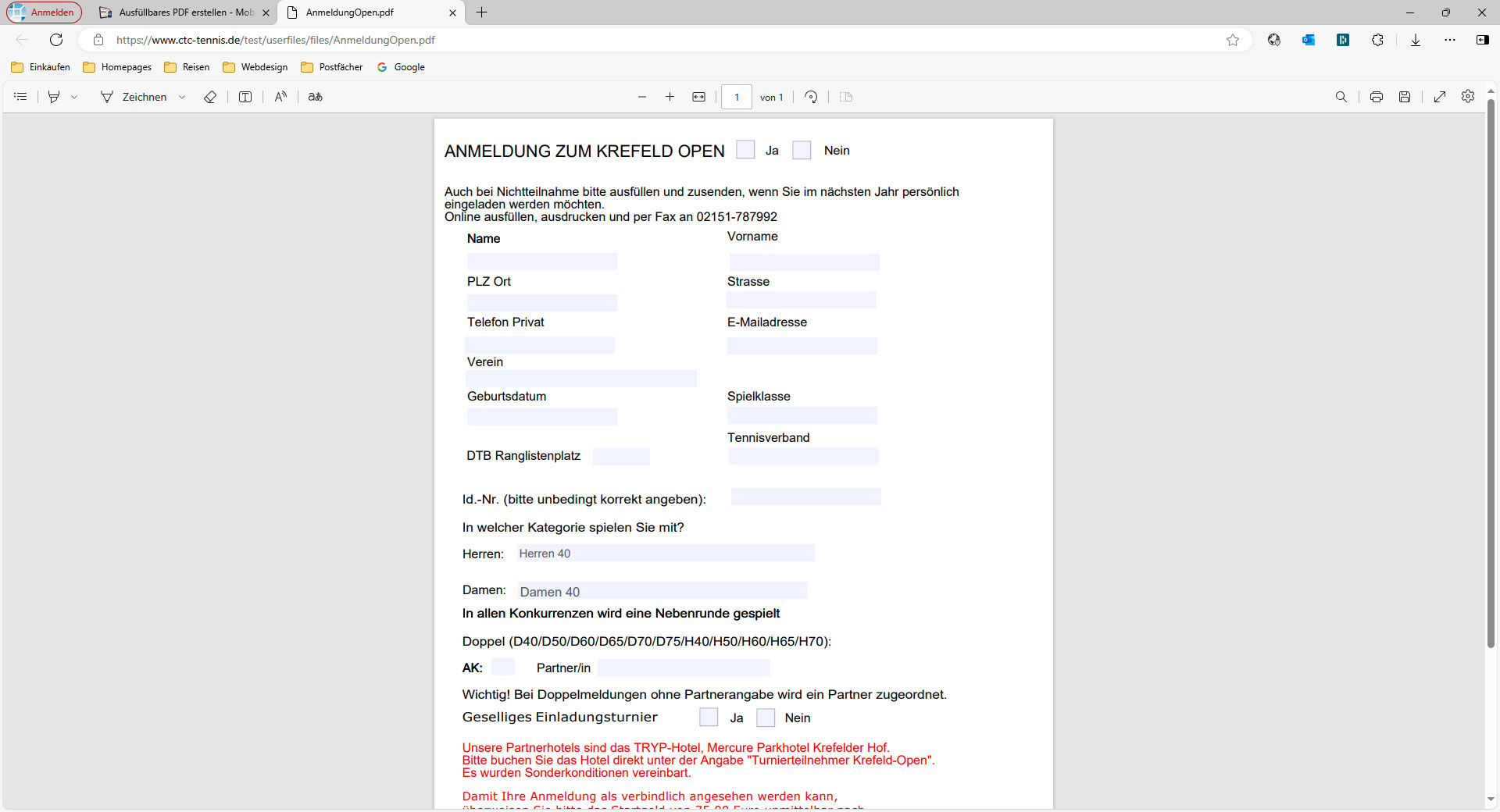
Task: Click the Anmelden profile button
Action: (x=44, y=12)
